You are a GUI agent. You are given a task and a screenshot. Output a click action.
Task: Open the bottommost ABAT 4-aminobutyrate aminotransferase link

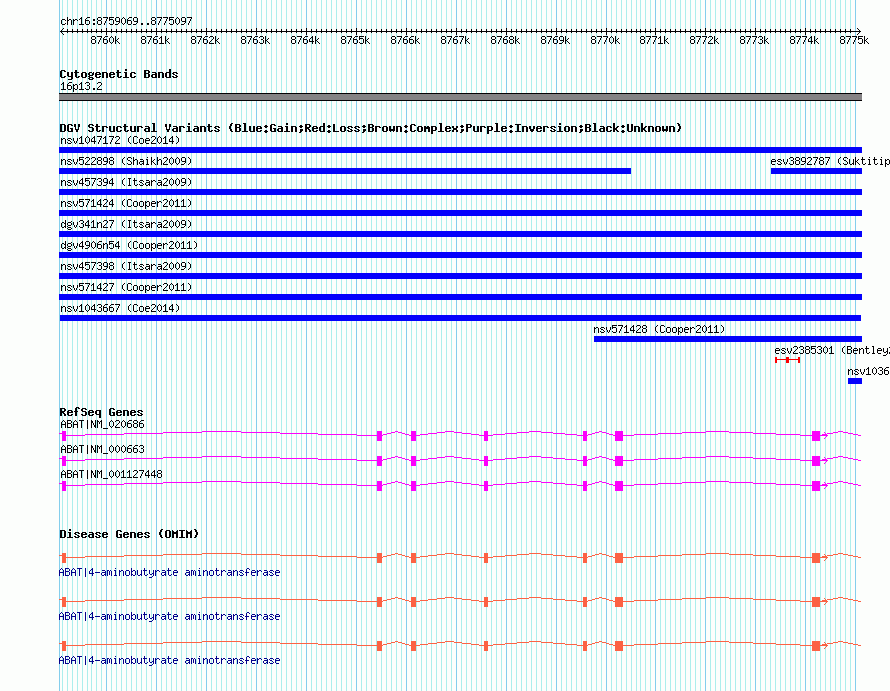pos(169,660)
